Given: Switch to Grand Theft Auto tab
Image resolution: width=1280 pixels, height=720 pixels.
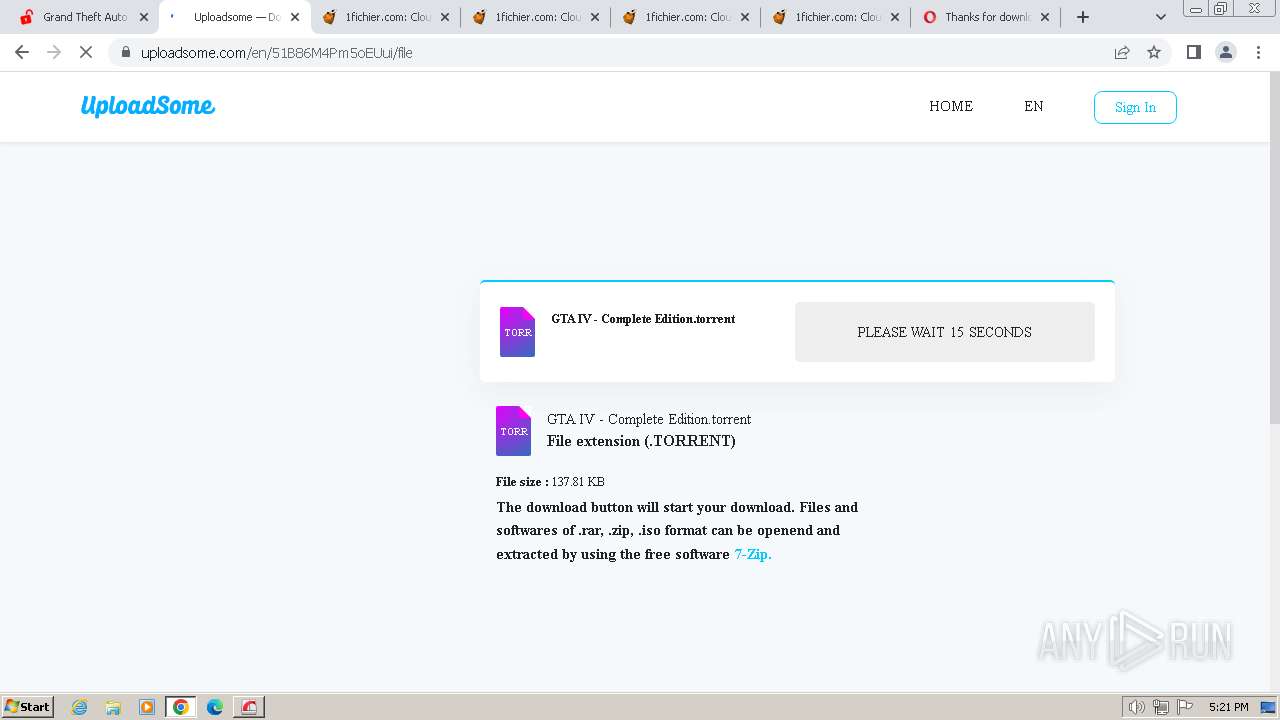Looking at the screenshot, I should tap(84, 17).
